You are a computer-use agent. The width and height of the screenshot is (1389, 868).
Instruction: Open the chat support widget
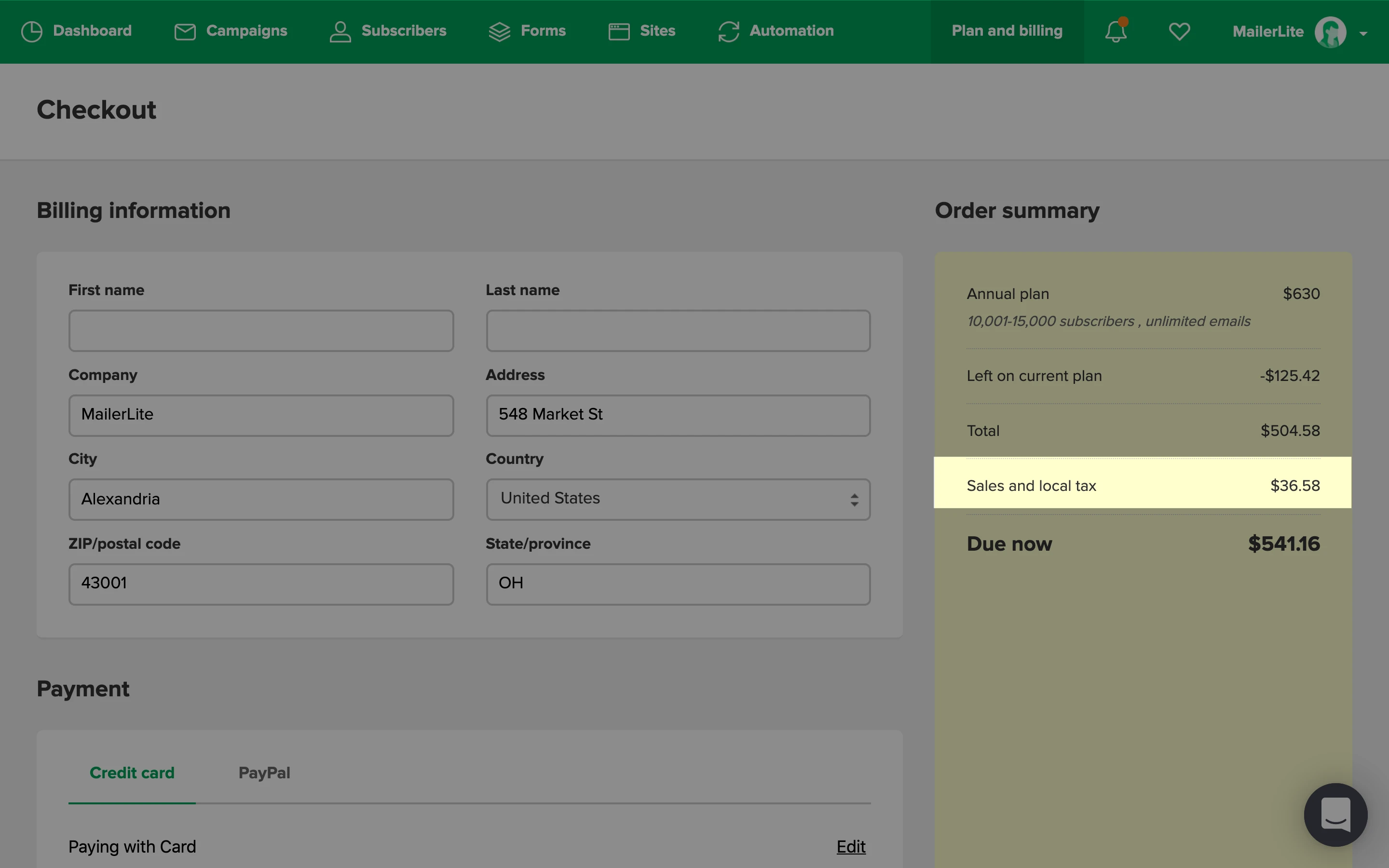click(x=1335, y=814)
